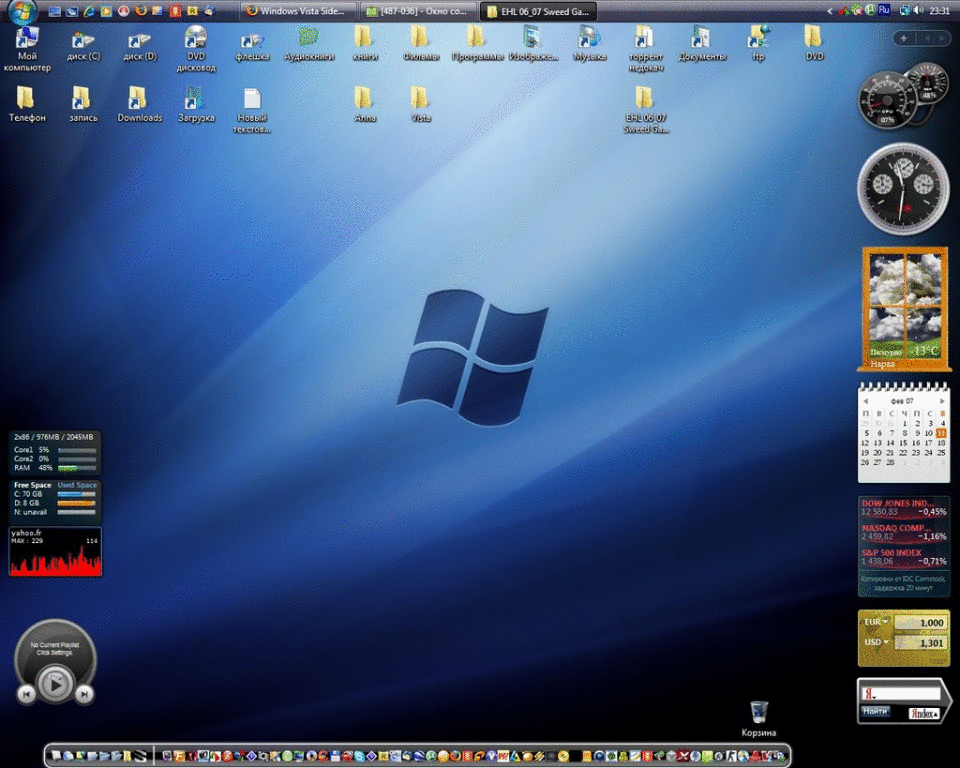Click the NASDAQ COMP... stock entry

[904, 532]
